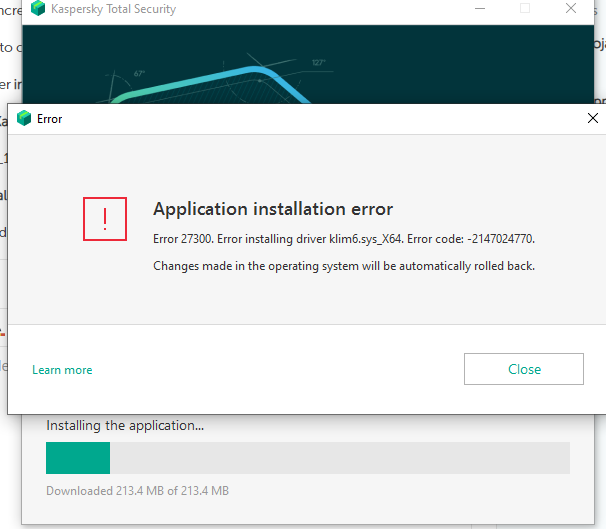This screenshot has height=529, width=606.
Task: Minimize the Kaspersky Total Security installer window
Action: (480, 8)
